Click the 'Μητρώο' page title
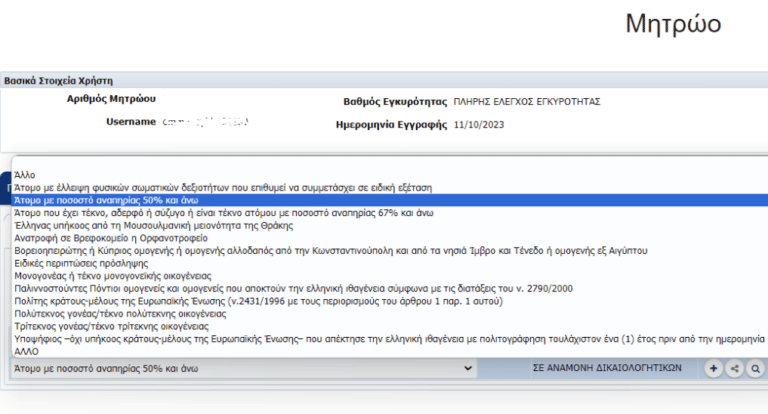The image size is (768, 414). (673, 24)
